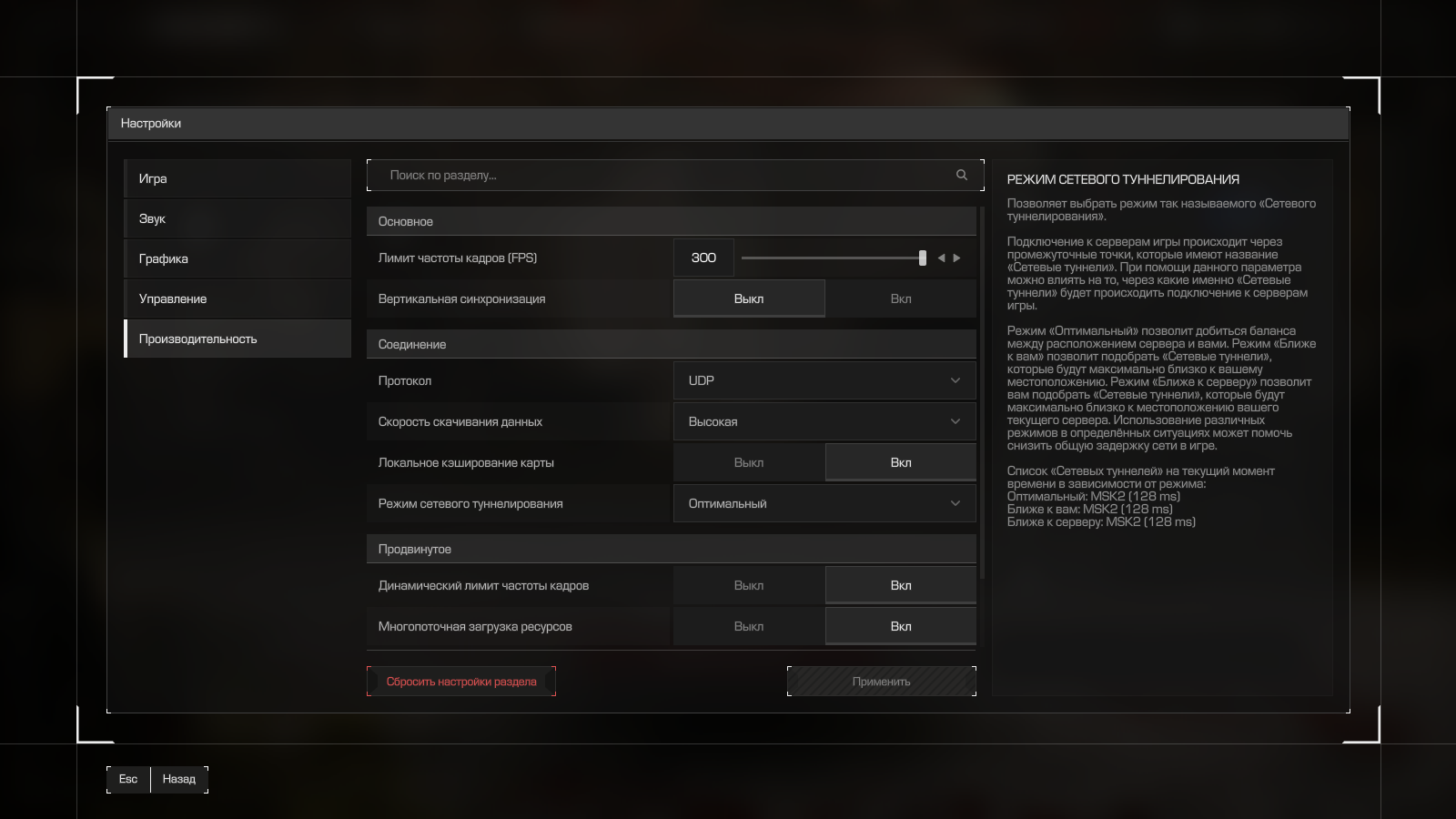Click the Соединение section header
Viewport: 1456px width, 819px height.
click(672, 344)
